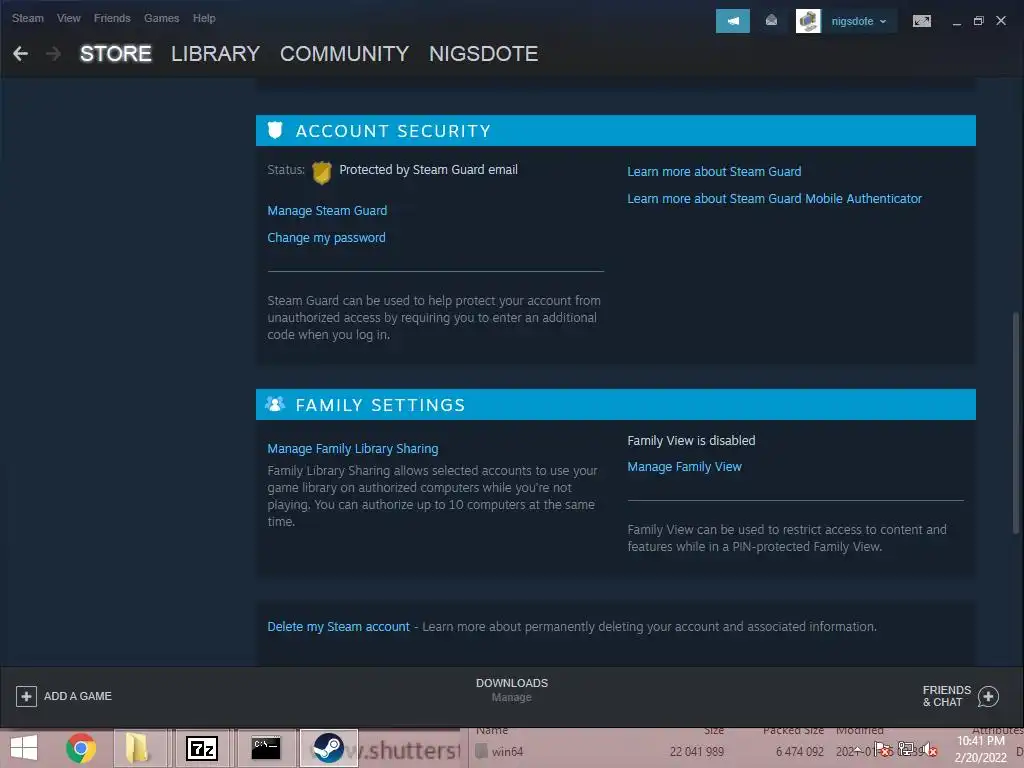The image size is (1024, 768).
Task: Switch to Big Picture mode icon
Action: [921, 21]
